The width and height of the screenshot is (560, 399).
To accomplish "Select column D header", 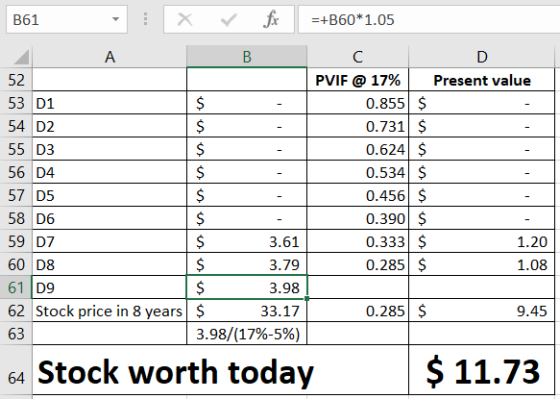I will pyautogui.click(x=482, y=57).
